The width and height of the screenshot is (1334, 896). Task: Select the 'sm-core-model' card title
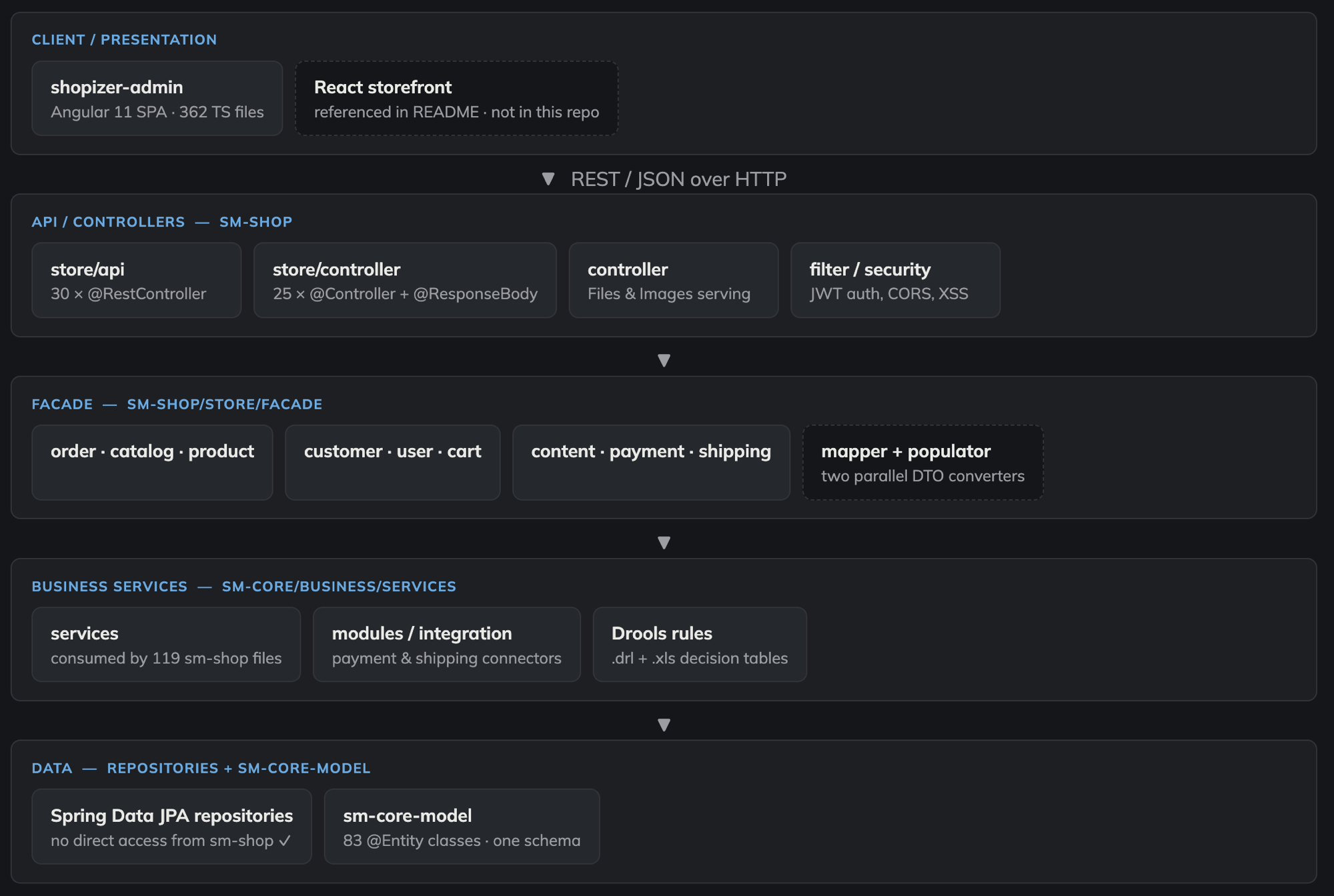(x=408, y=816)
